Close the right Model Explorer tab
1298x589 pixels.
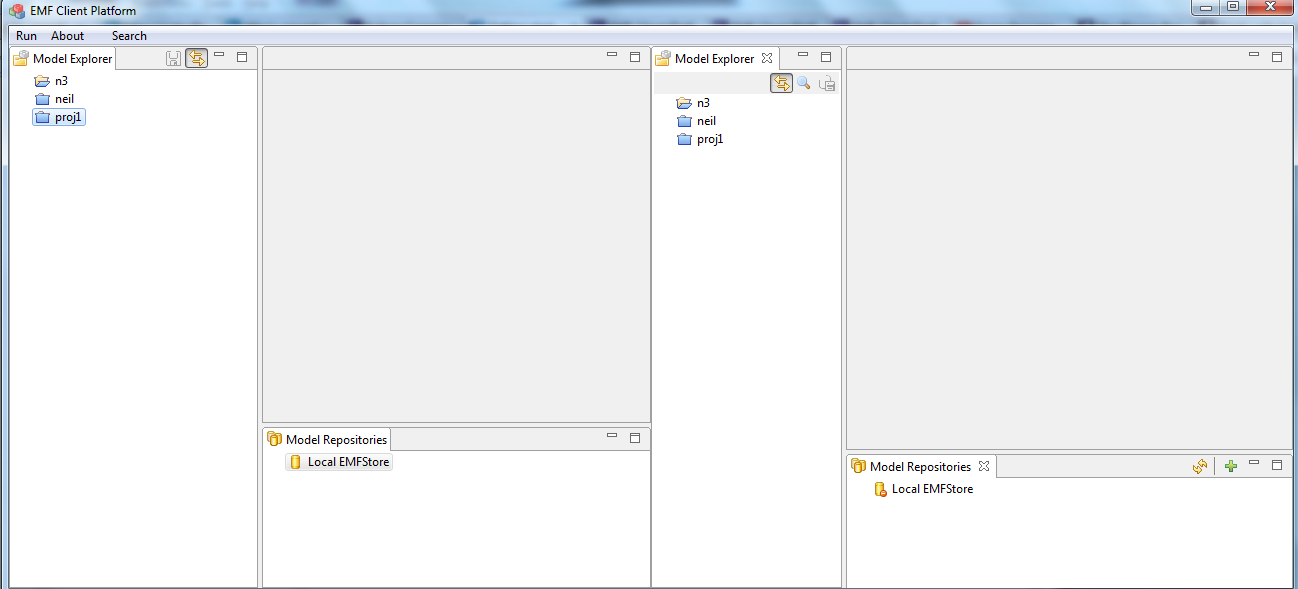click(x=766, y=58)
